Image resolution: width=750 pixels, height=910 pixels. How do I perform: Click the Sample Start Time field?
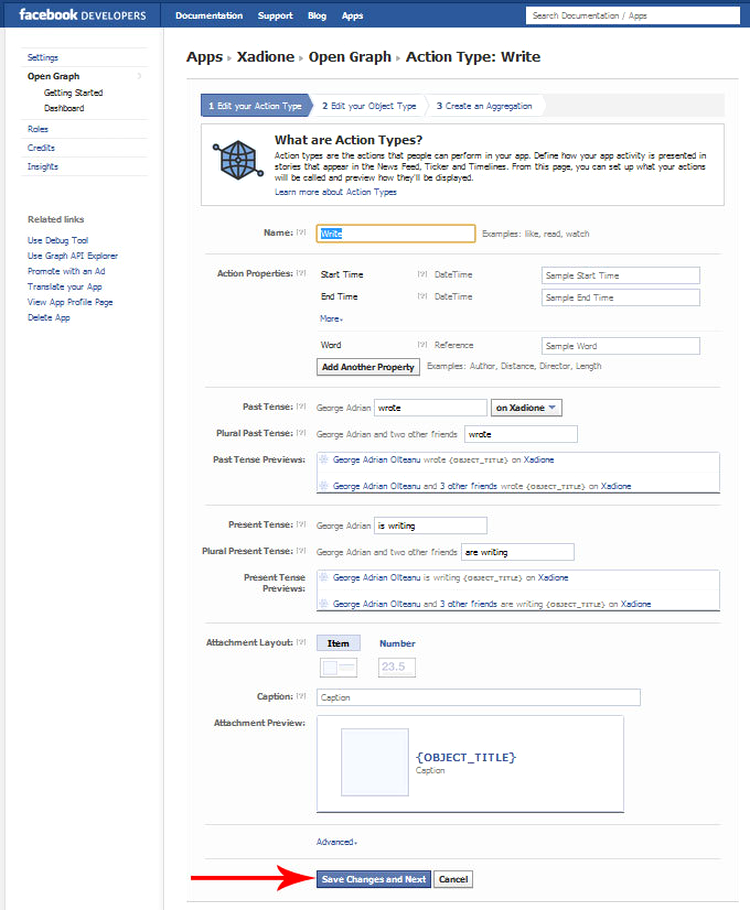click(x=621, y=275)
